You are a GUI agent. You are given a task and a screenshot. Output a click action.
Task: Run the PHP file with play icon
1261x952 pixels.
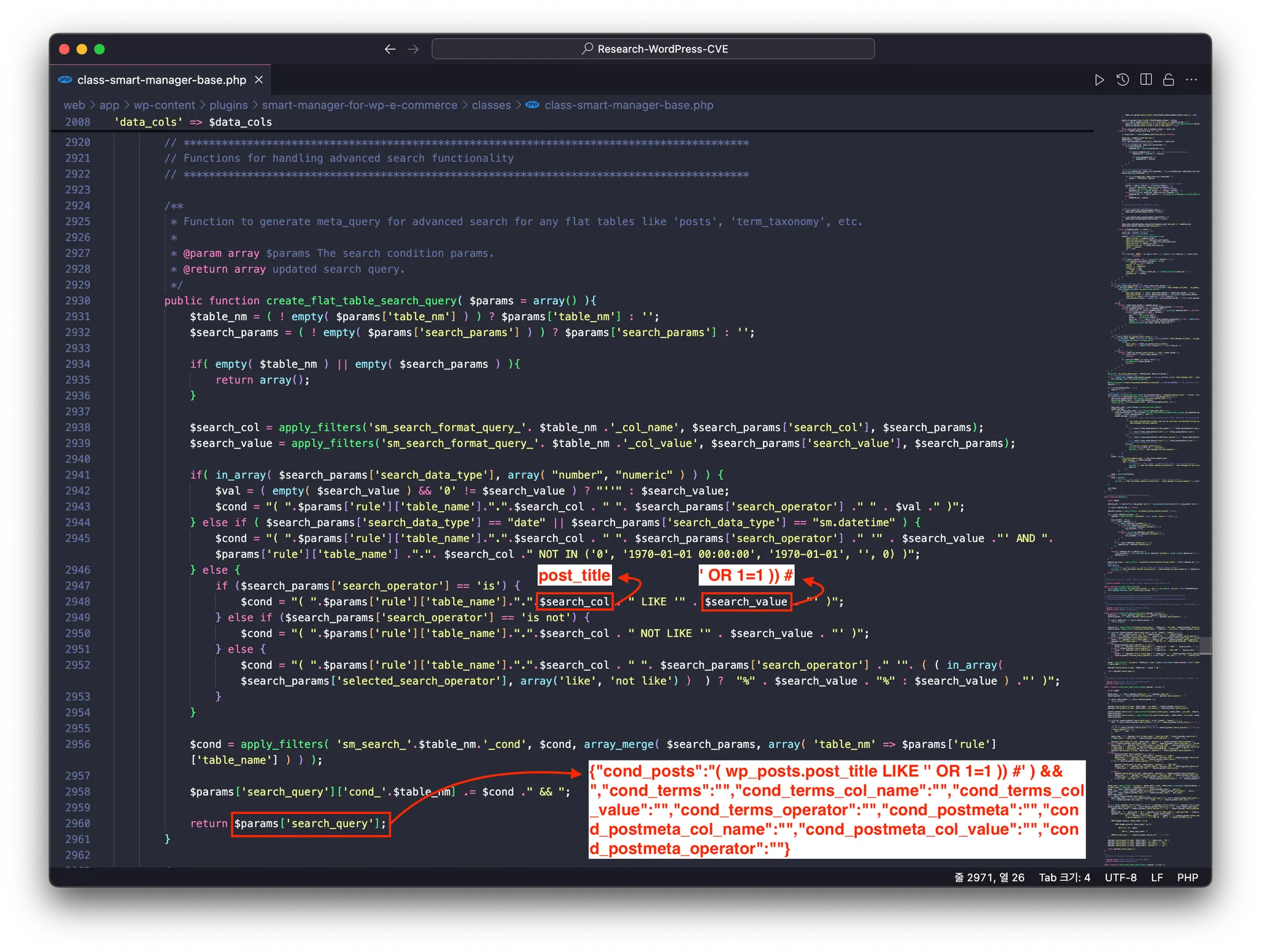(x=1099, y=80)
